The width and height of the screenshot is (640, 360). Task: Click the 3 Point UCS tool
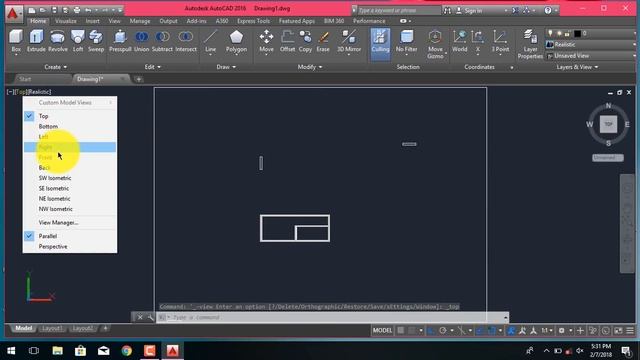[x=500, y=41]
